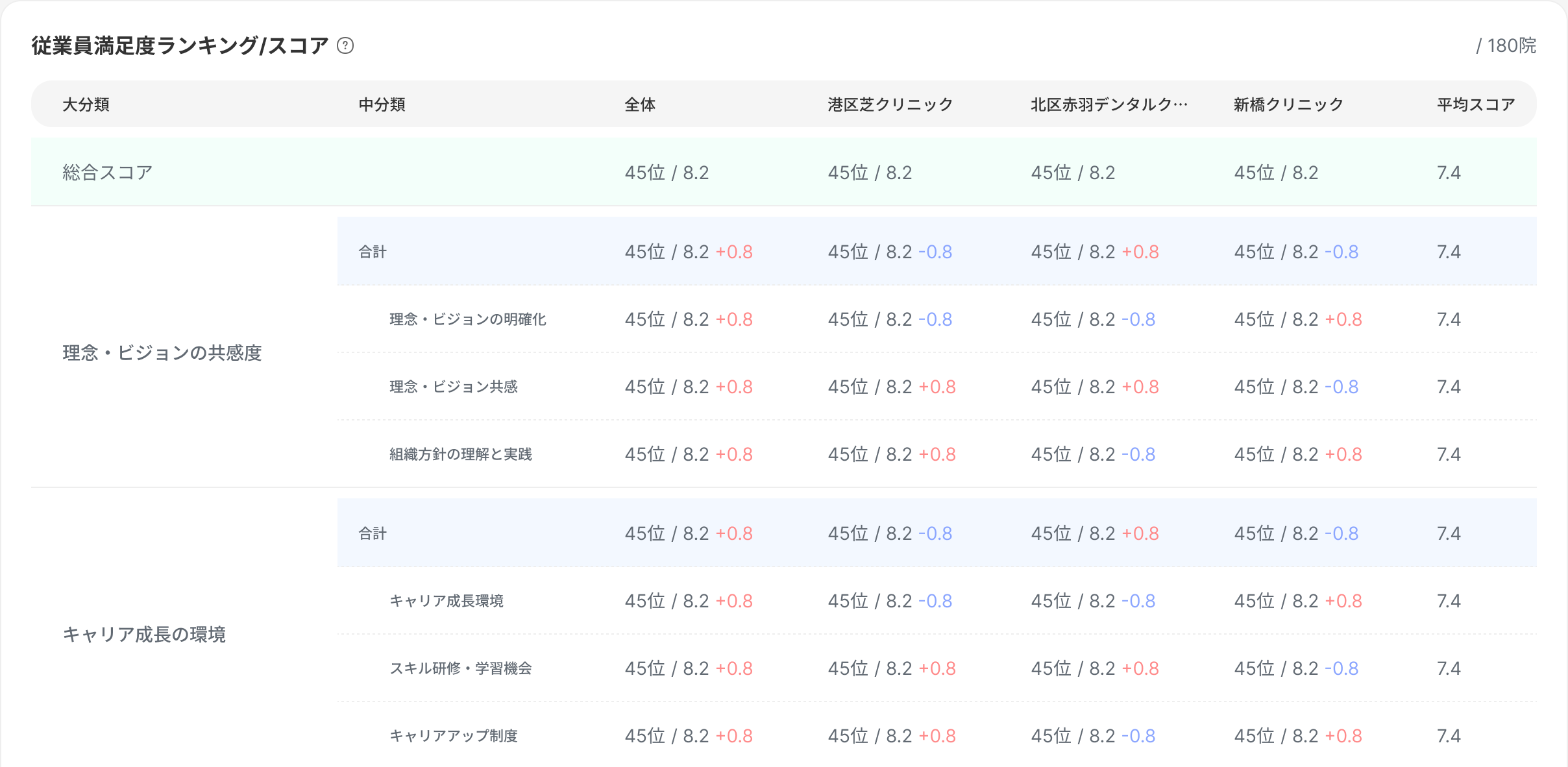Select スキル研修・学習機会 subcategory
The width and height of the screenshot is (1568, 767).
460,668
